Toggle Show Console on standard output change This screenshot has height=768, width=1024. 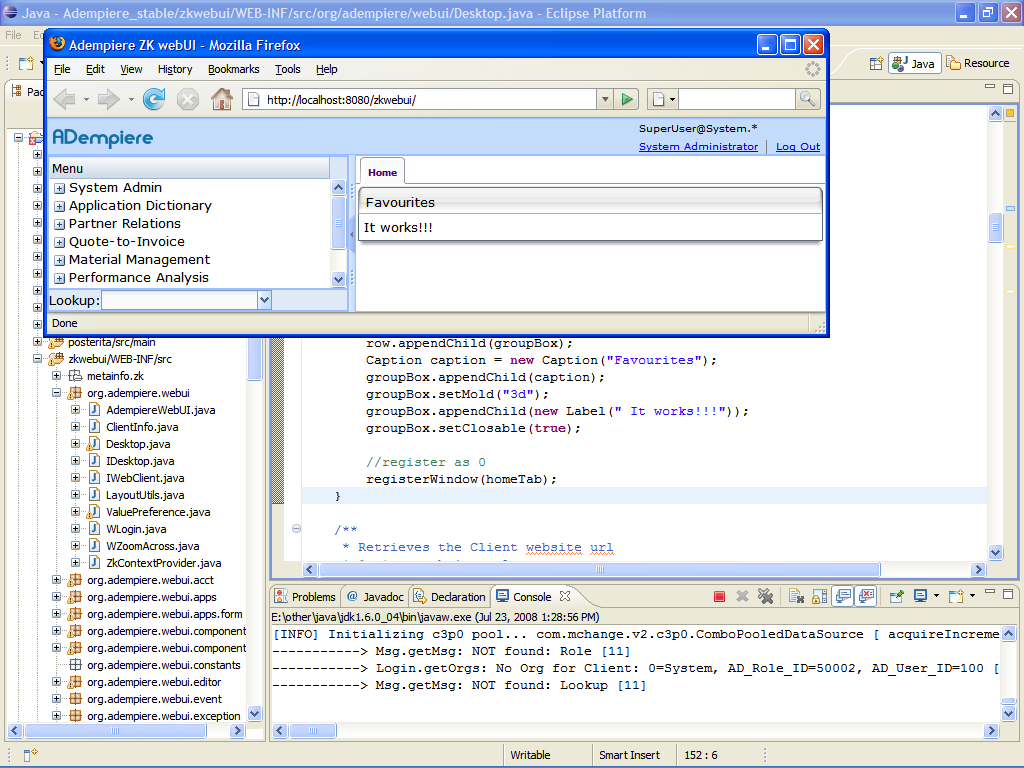coord(843,596)
